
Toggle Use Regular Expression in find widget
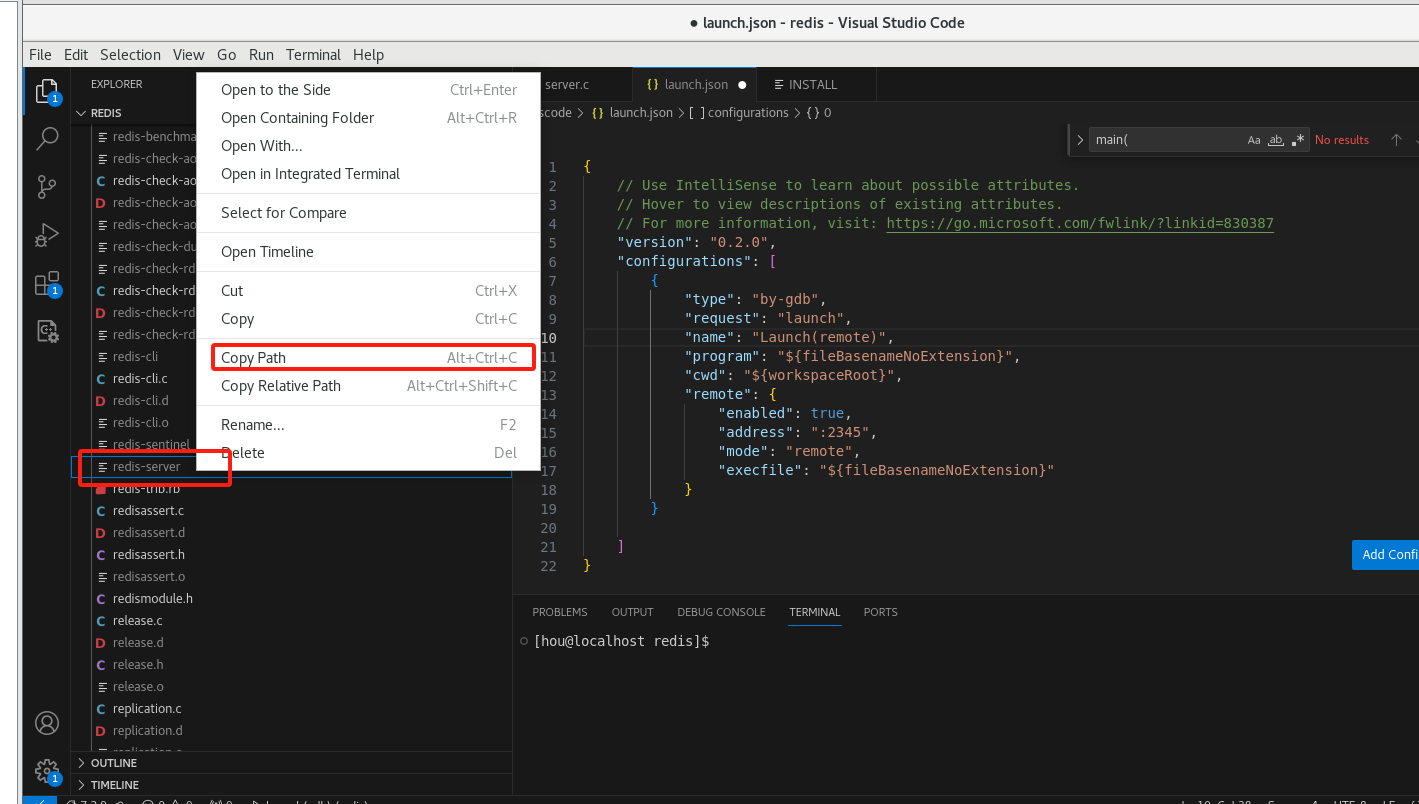pos(1298,140)
